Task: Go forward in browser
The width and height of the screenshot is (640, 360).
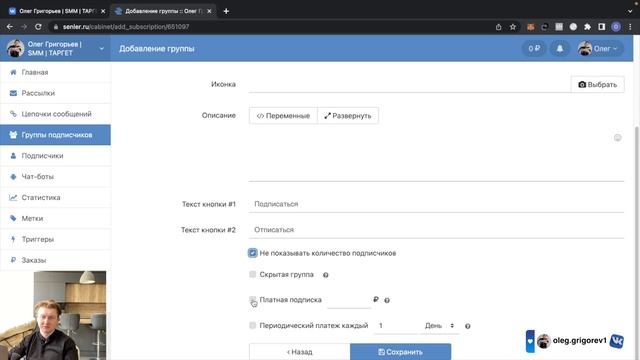Action: pos(24,27)
